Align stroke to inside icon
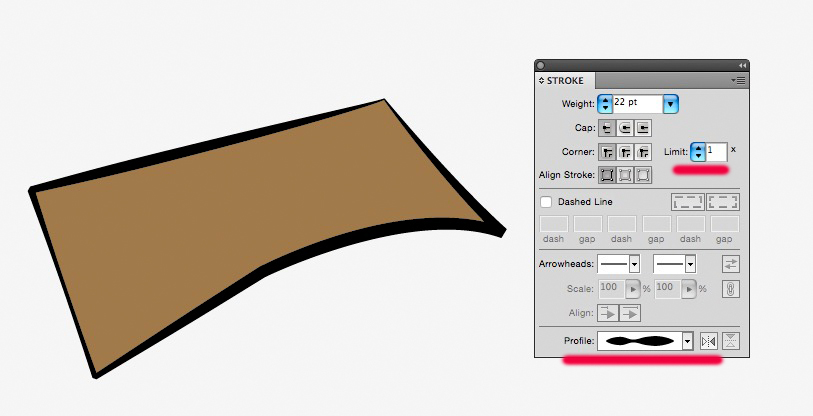Screen dimensions: 813x416 (625, 175)
